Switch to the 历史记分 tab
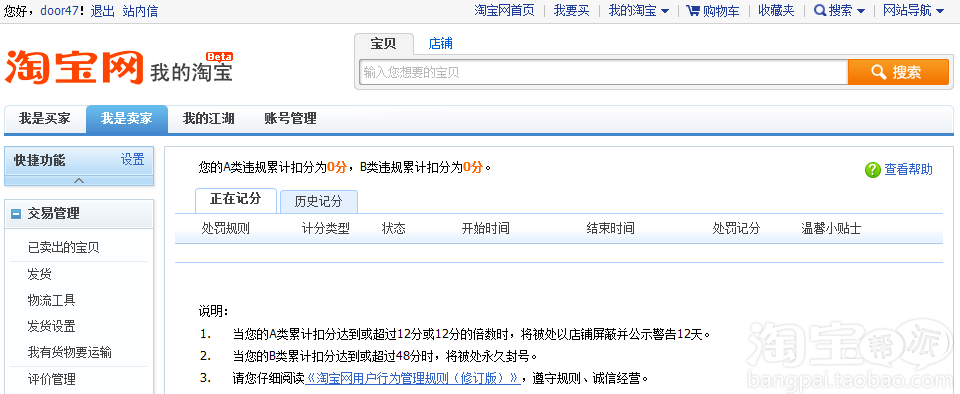The image size is (960, 394). 318,201
